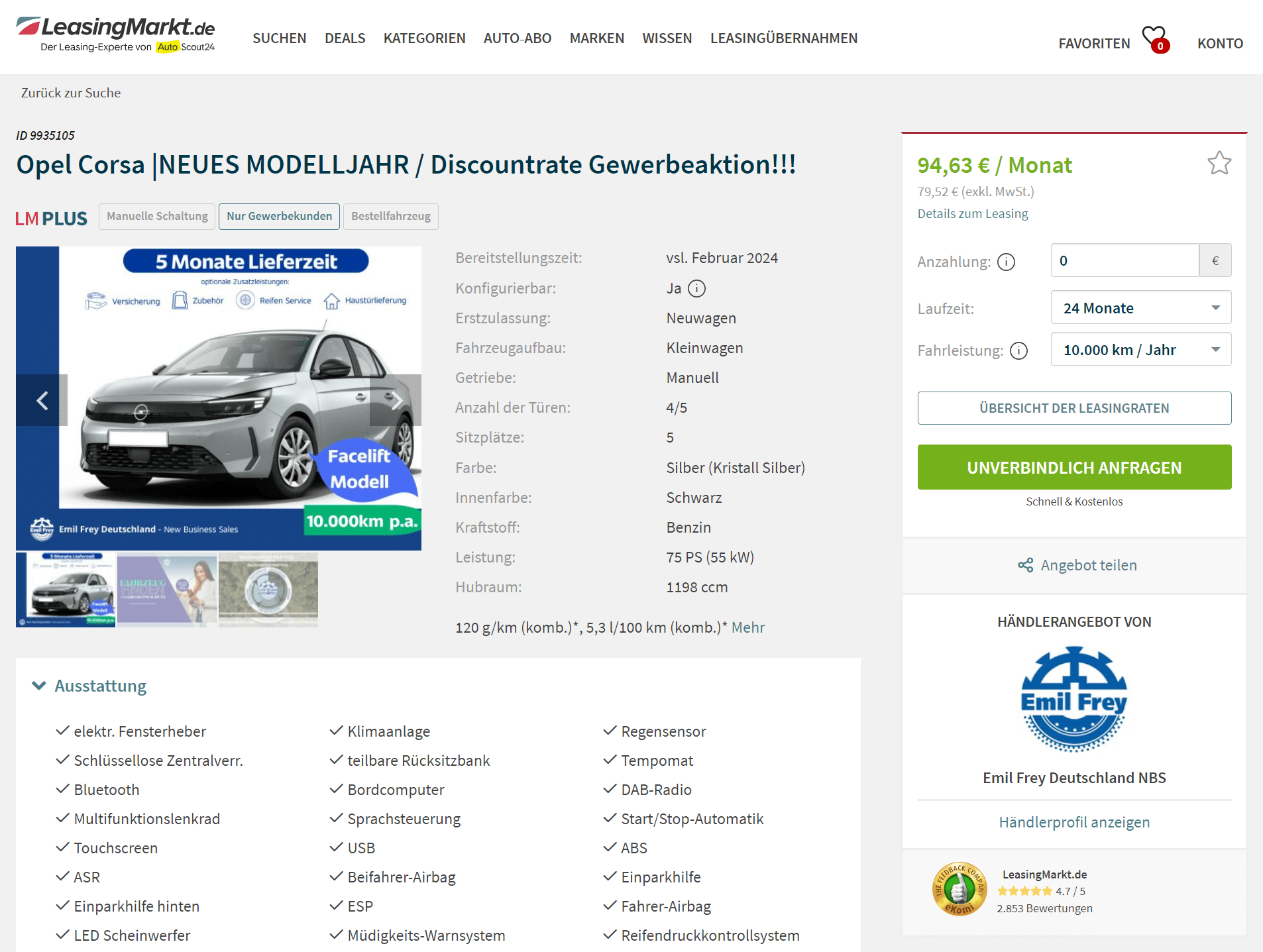The image size is (1263, 952).
Task: Click the Touchscreen equipment item
Action: [x=115, y=848]
